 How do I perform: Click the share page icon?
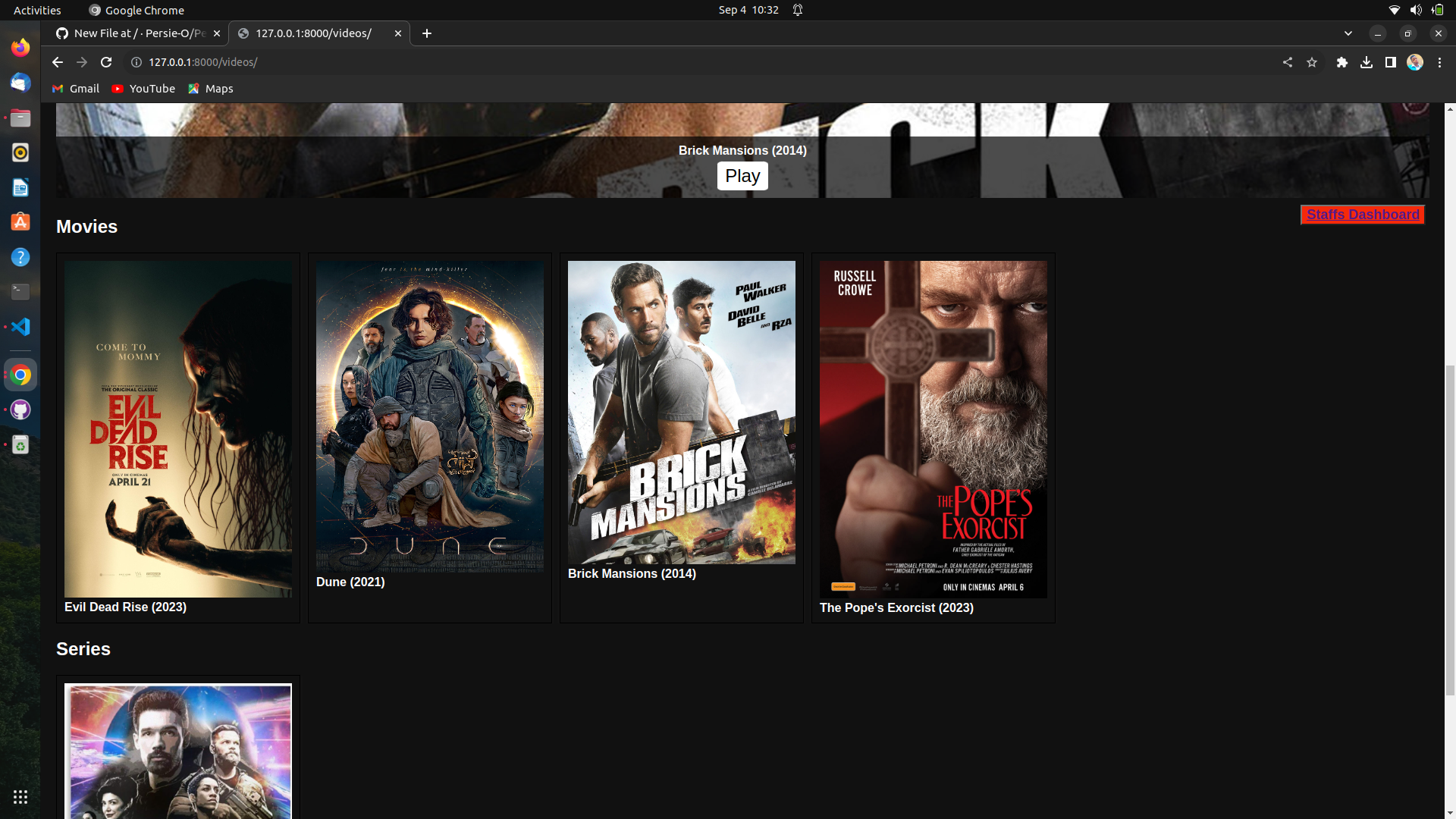coord(1287,62)
